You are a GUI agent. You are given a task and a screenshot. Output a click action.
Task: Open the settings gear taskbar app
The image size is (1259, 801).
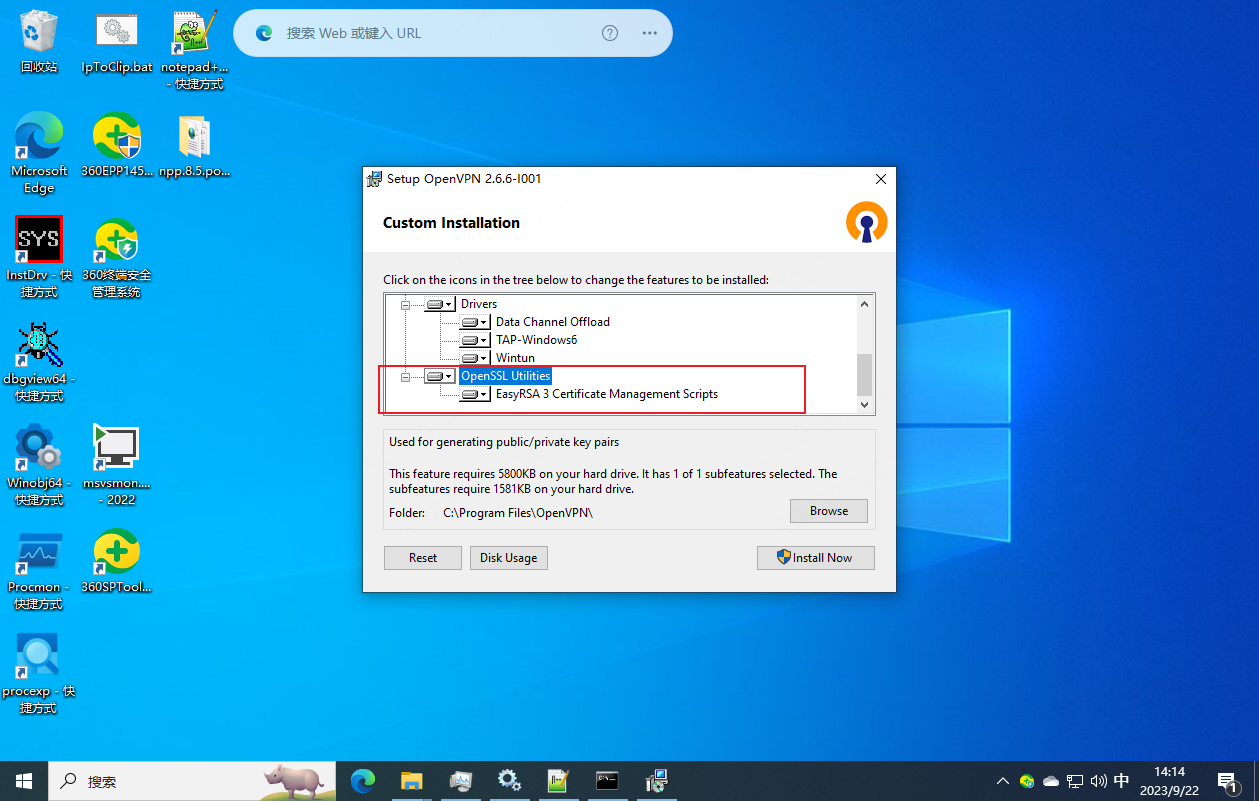tap(509, 781)
